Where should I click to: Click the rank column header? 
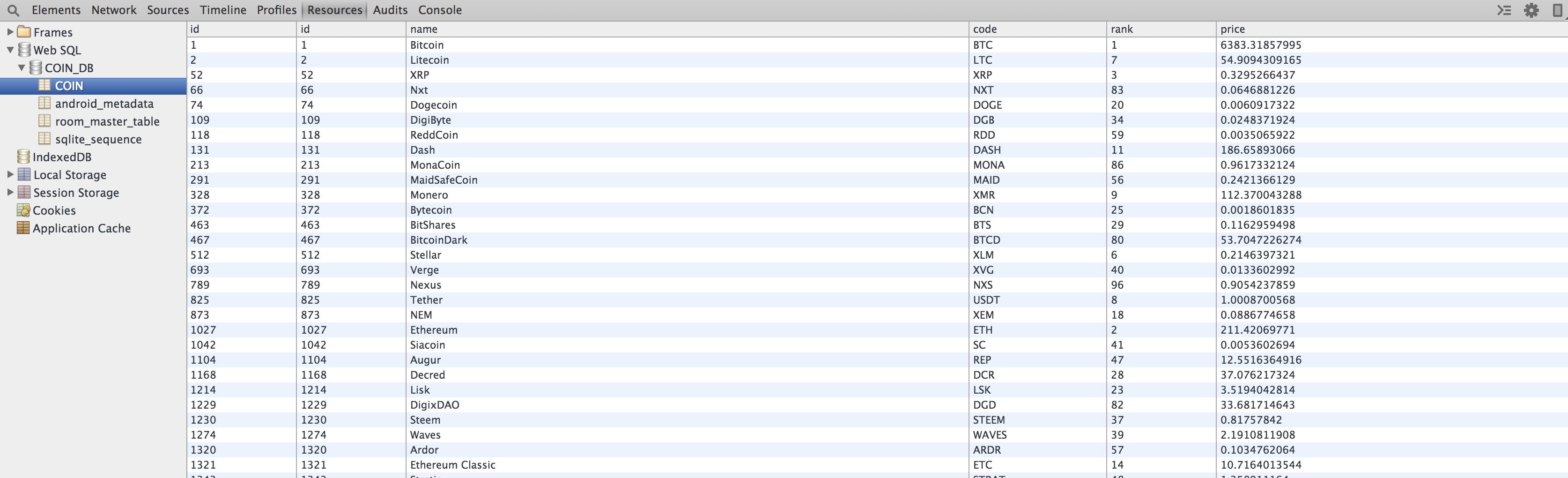[1121, 29]
